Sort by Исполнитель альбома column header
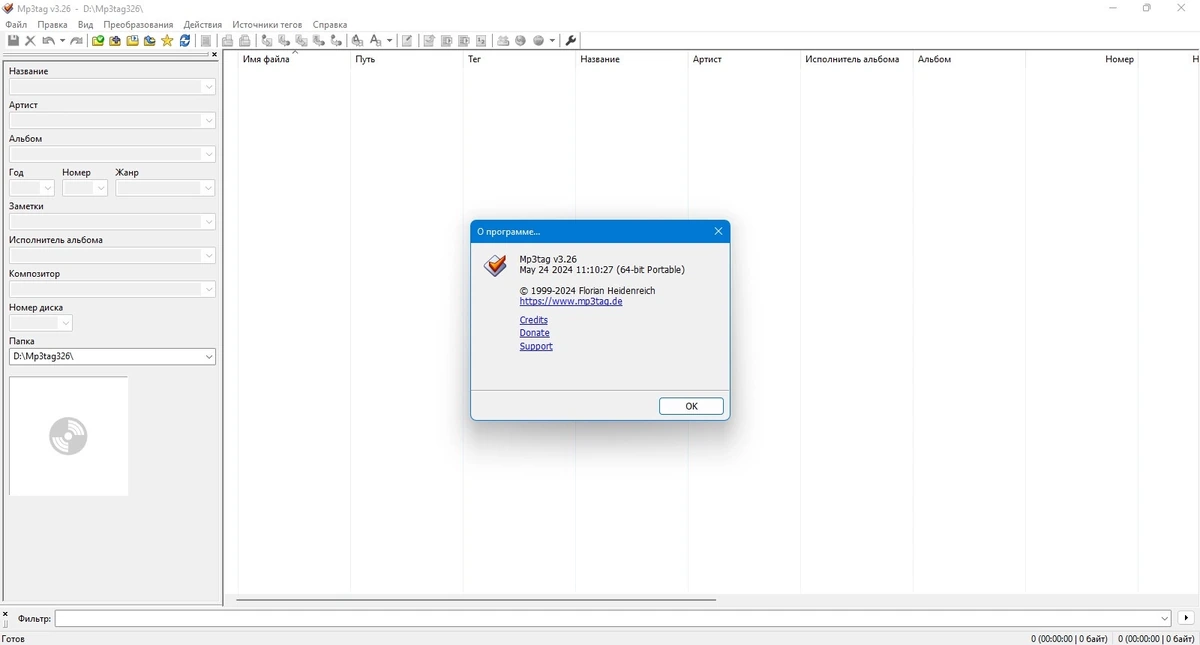The height and width of the screenshot is (645, 1200). 856,59
